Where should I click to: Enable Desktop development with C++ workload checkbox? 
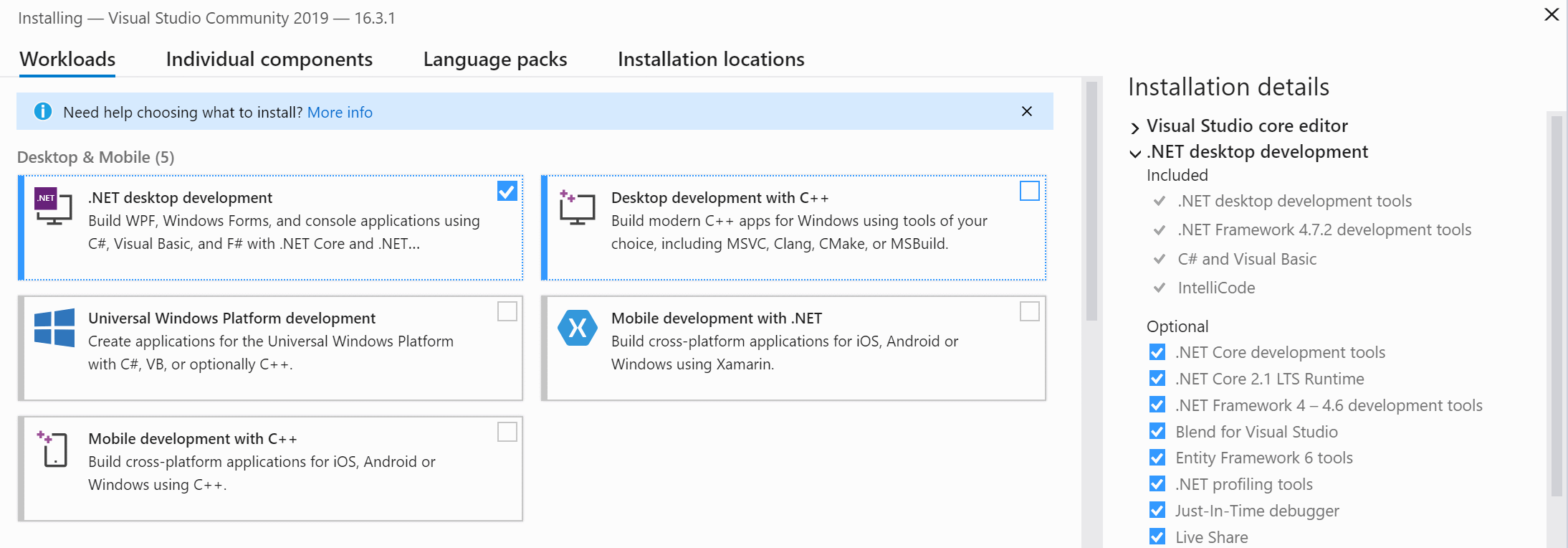pyautogui.click(x=1029, y=191)
